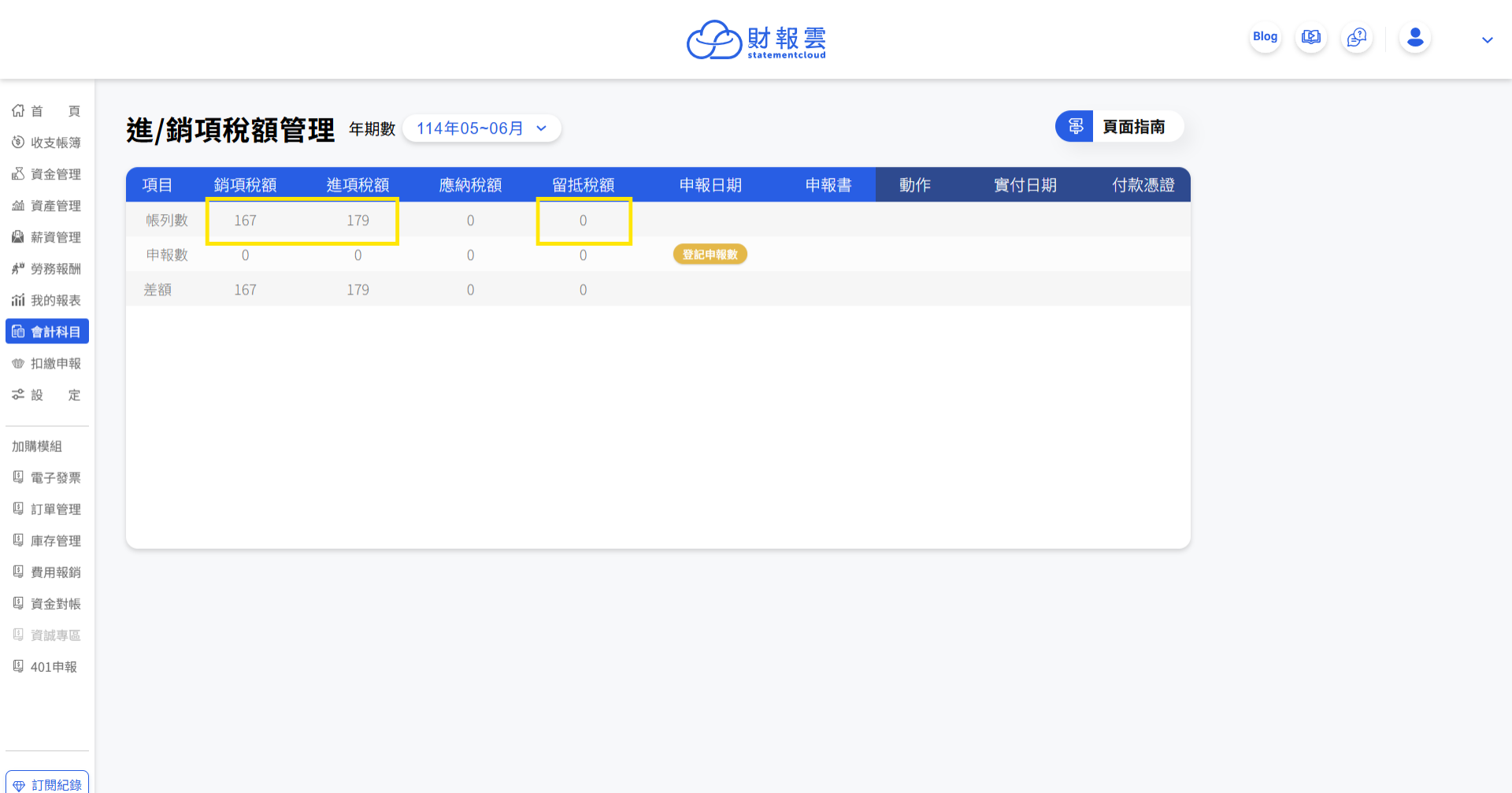Viewport: 1512px width, 793px height.
Task: Click the 銷項稅額 column header
Action: (245, 185)
